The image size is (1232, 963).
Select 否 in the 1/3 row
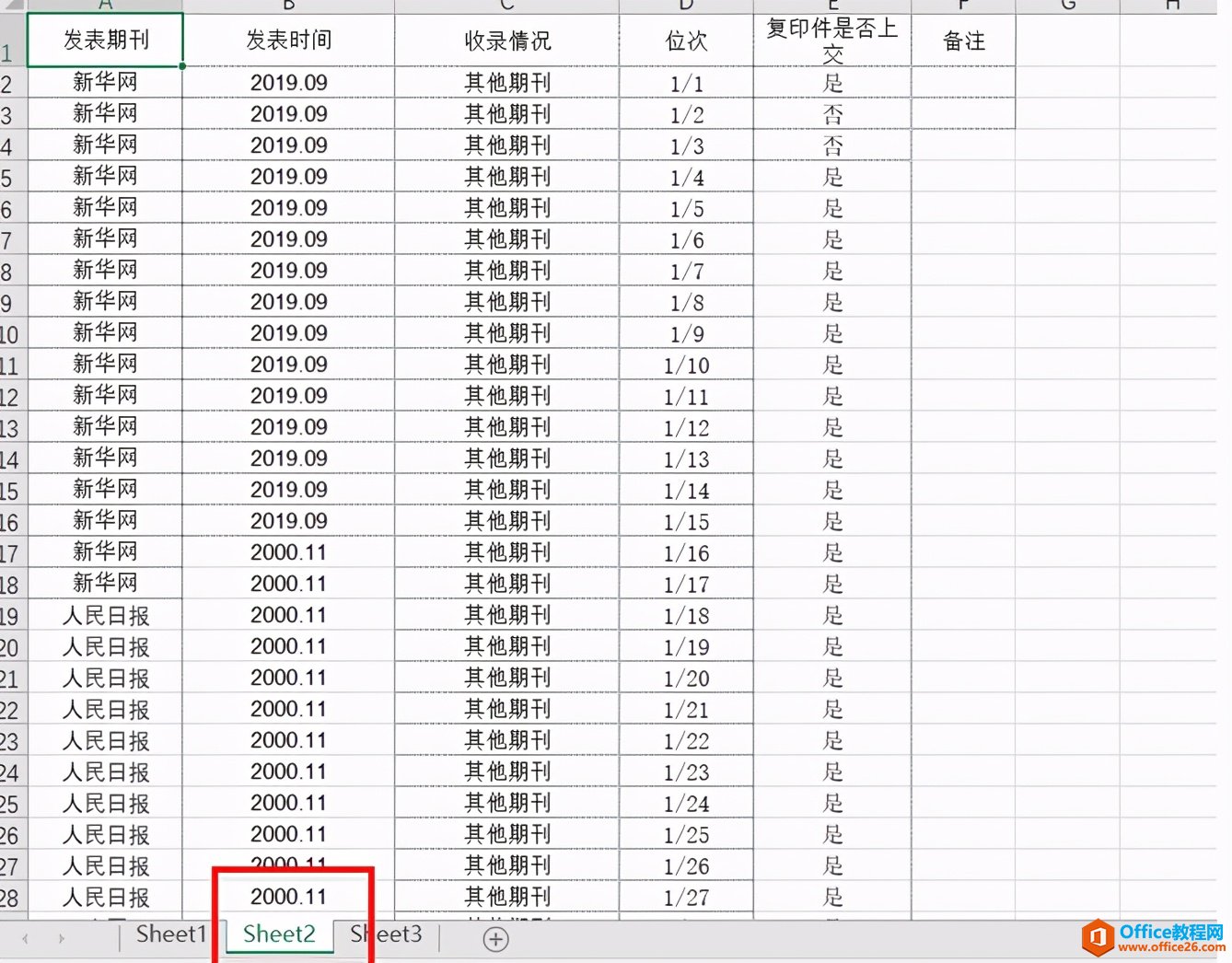(x=832, y=145)
